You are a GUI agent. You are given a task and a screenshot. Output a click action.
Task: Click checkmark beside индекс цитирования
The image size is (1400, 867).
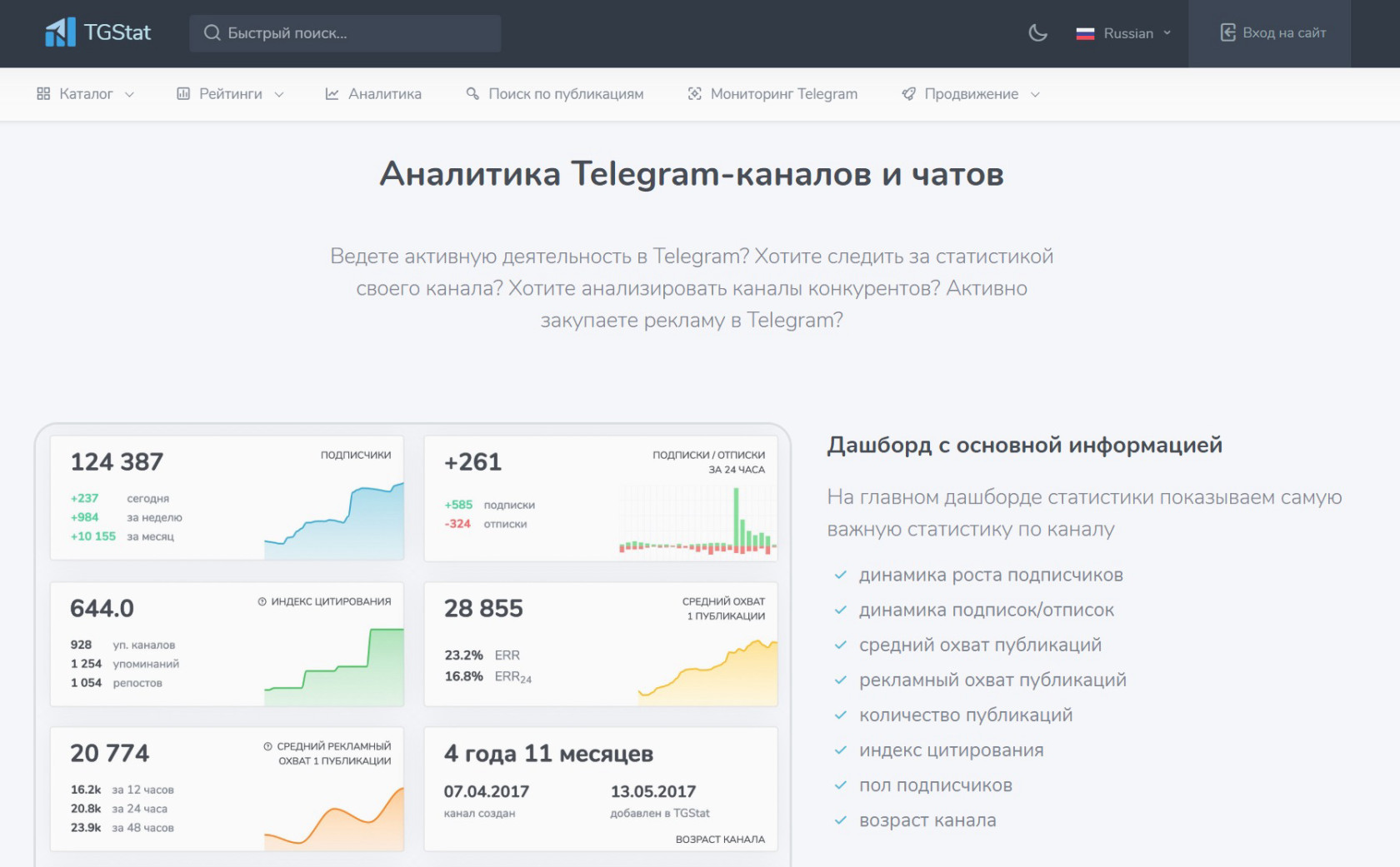[x=840, y=750]
